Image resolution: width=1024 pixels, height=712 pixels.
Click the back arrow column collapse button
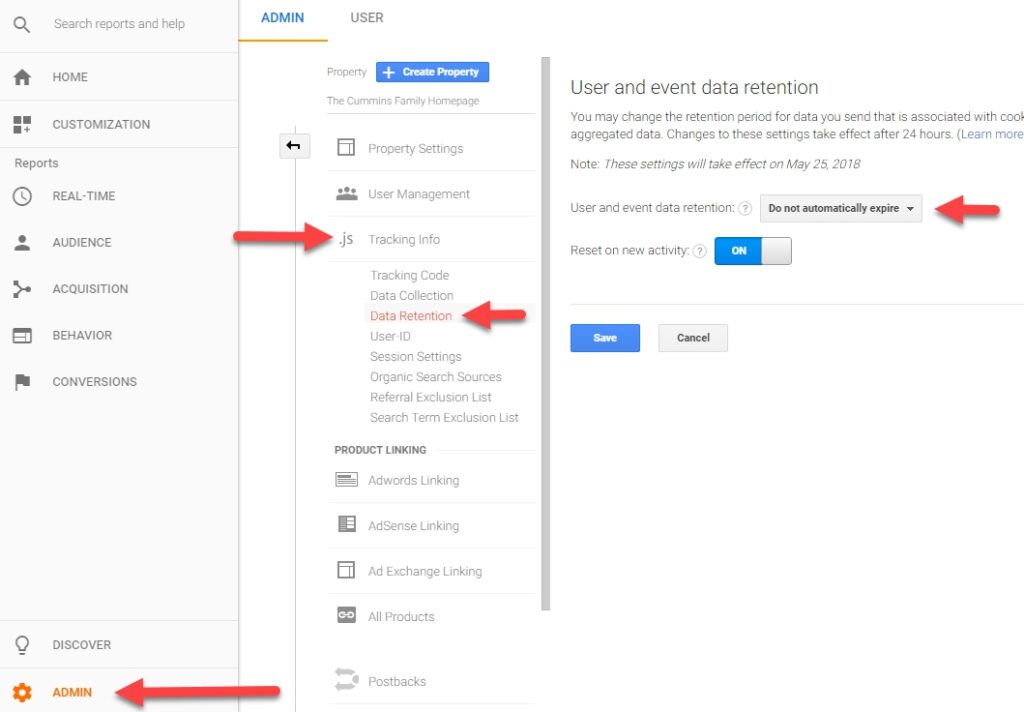pos(293,146)
